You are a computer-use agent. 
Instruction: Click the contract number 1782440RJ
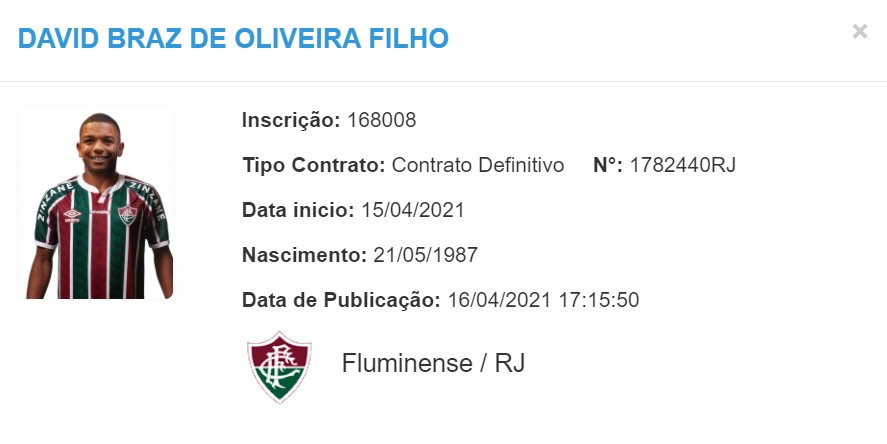click(682, 165)
